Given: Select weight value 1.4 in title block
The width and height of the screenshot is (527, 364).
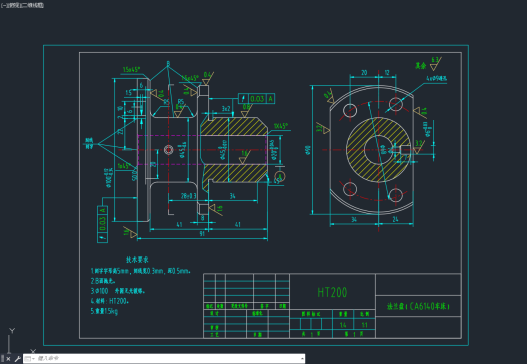Looking at the screenshot, I should coord(343,325).
